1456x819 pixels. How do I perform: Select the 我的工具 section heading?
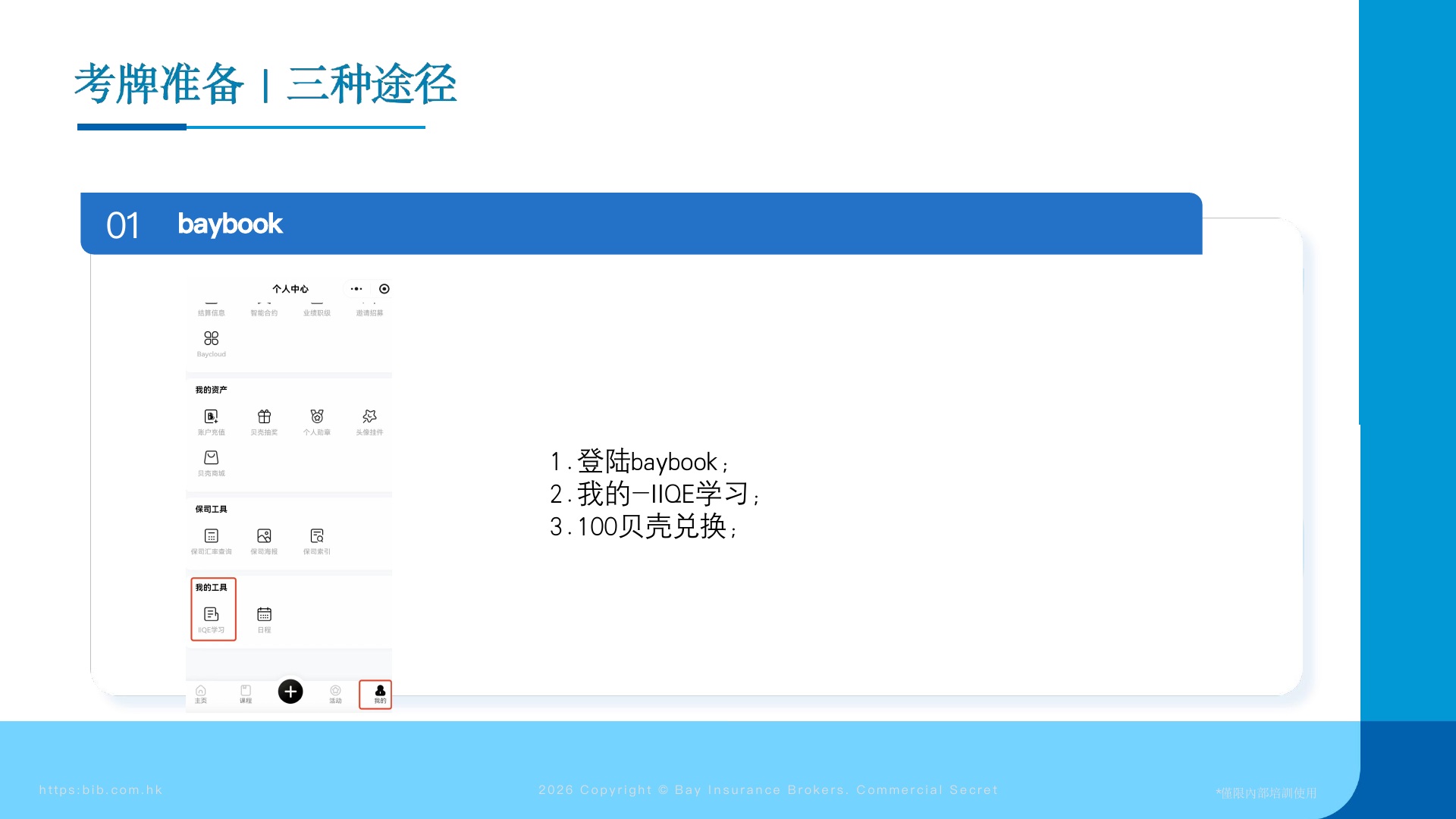[x=211, y=588]
